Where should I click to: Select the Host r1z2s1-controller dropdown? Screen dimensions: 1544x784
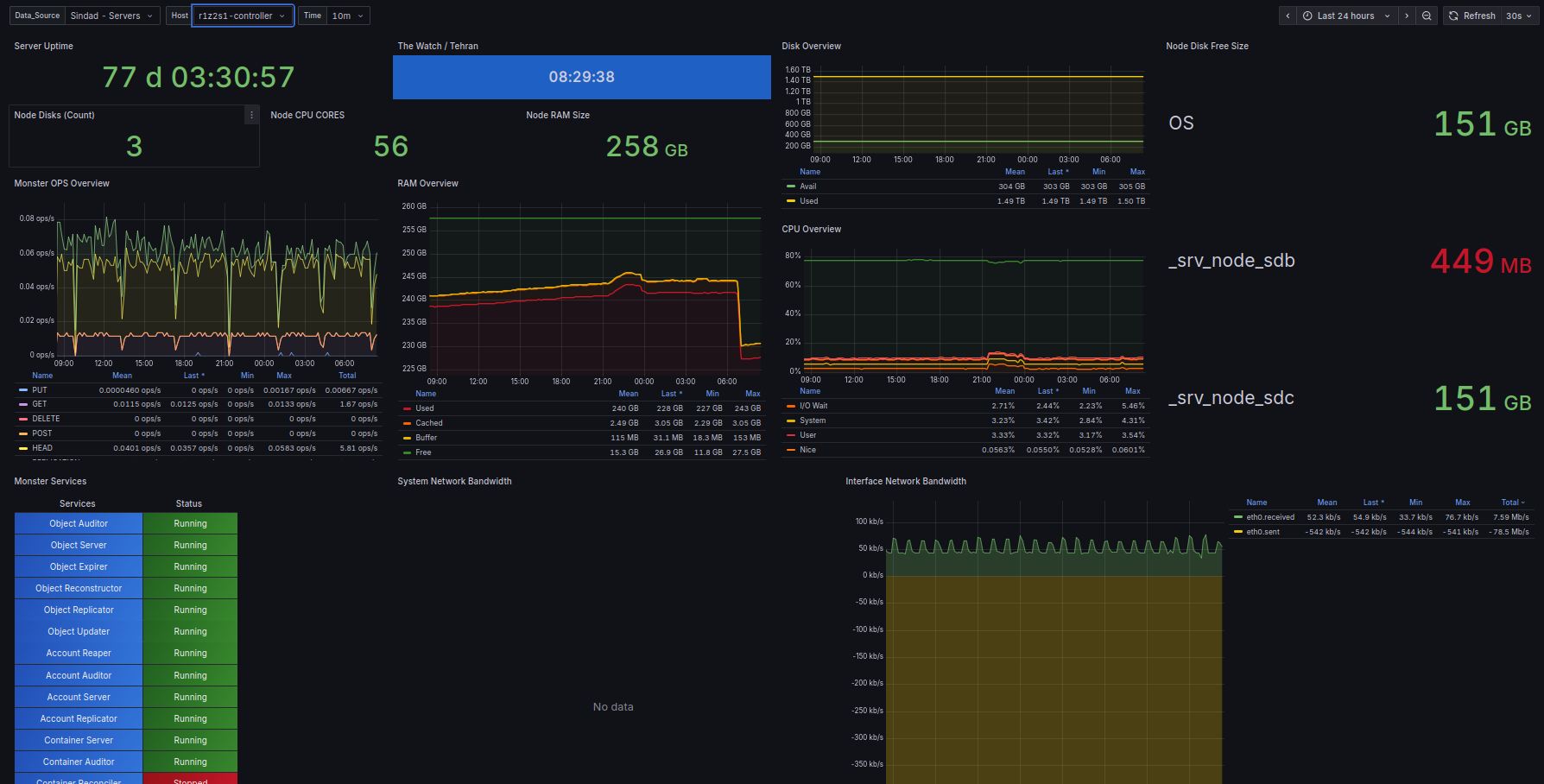pos(242,16)
